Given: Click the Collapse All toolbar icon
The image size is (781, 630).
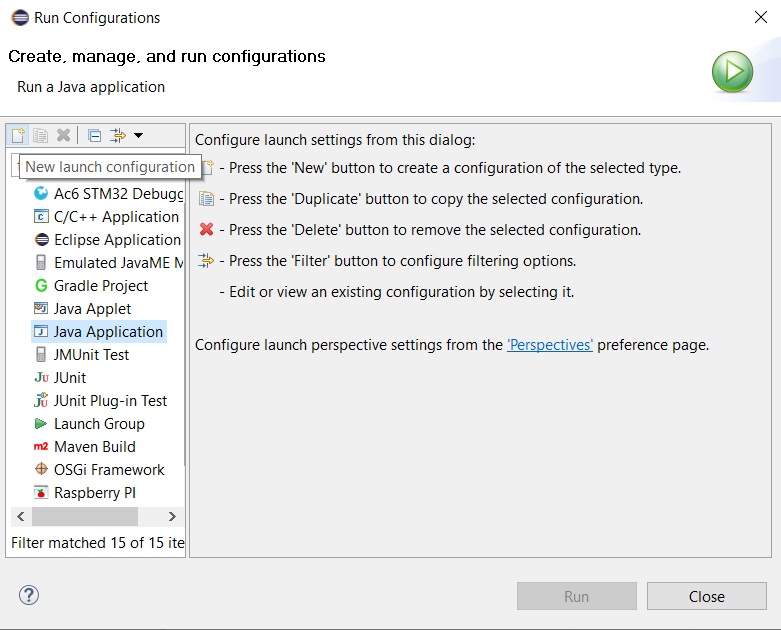Looking at the screenshot, I should 94,135.
